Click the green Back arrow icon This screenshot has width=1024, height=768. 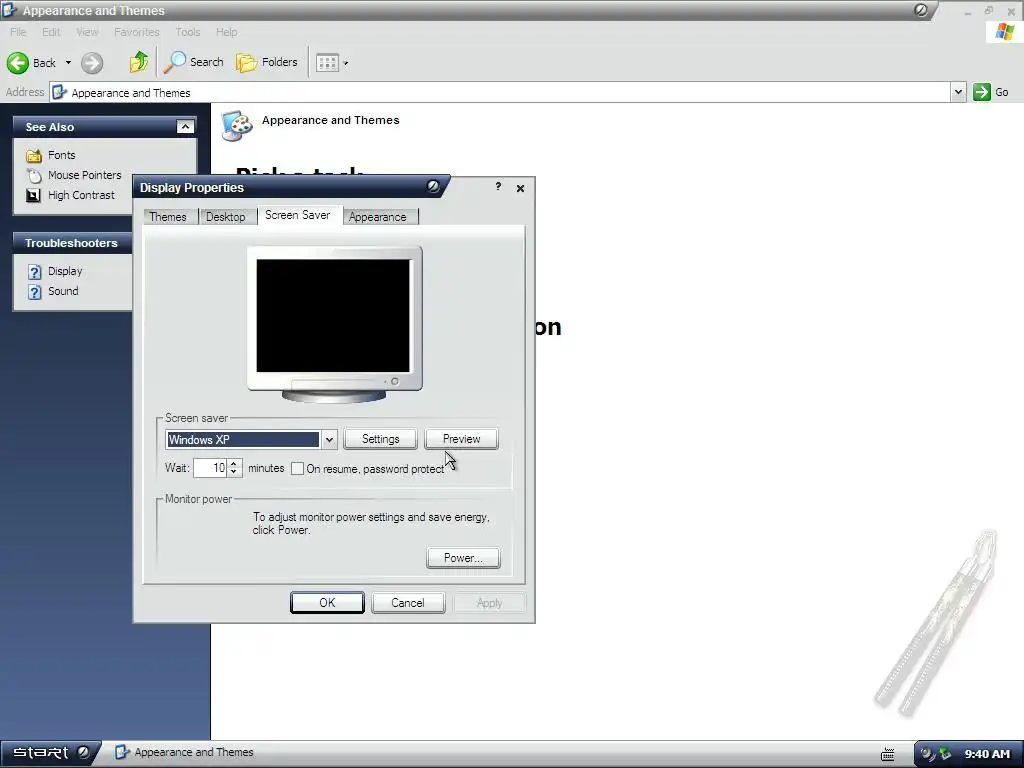tap(18, 63)
